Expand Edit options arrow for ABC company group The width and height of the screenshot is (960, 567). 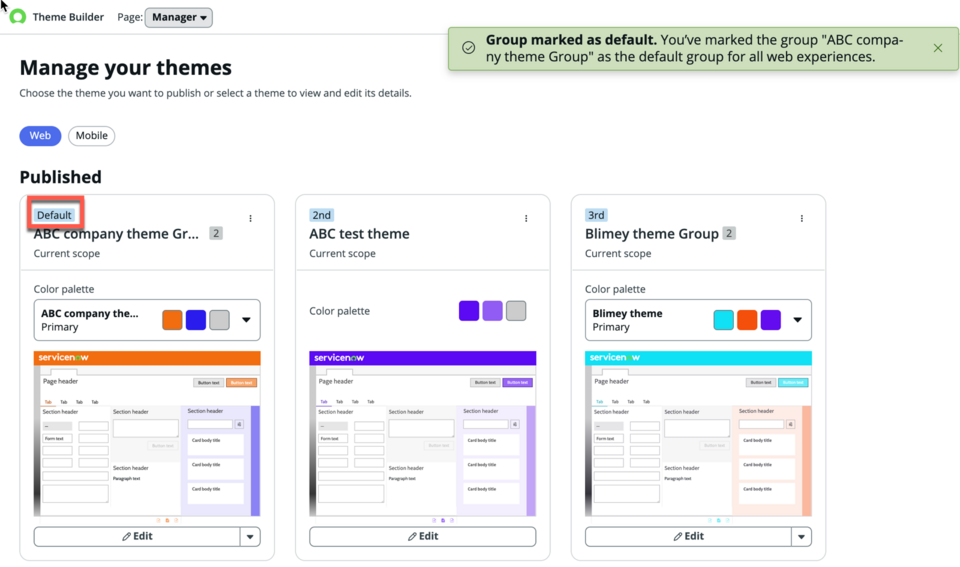click(250, 536)
